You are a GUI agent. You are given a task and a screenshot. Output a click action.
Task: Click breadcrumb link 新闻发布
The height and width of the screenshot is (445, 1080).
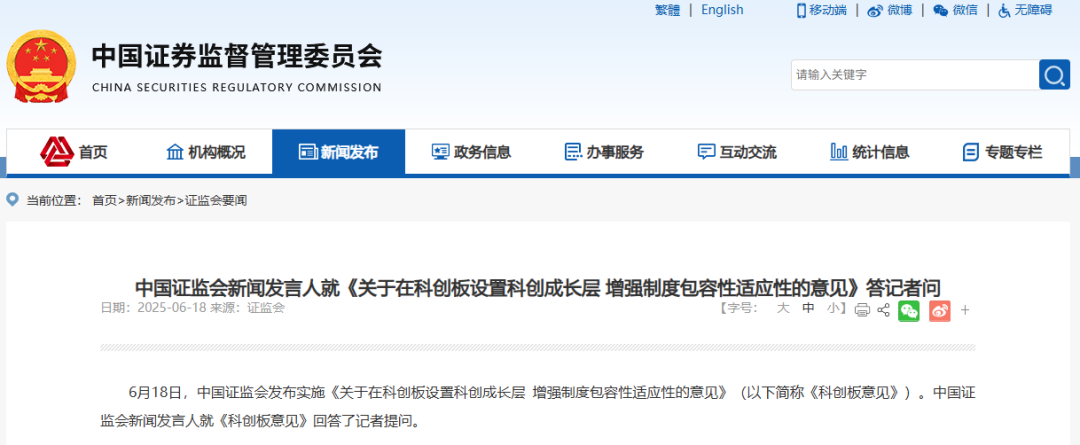tap(150, 200)
